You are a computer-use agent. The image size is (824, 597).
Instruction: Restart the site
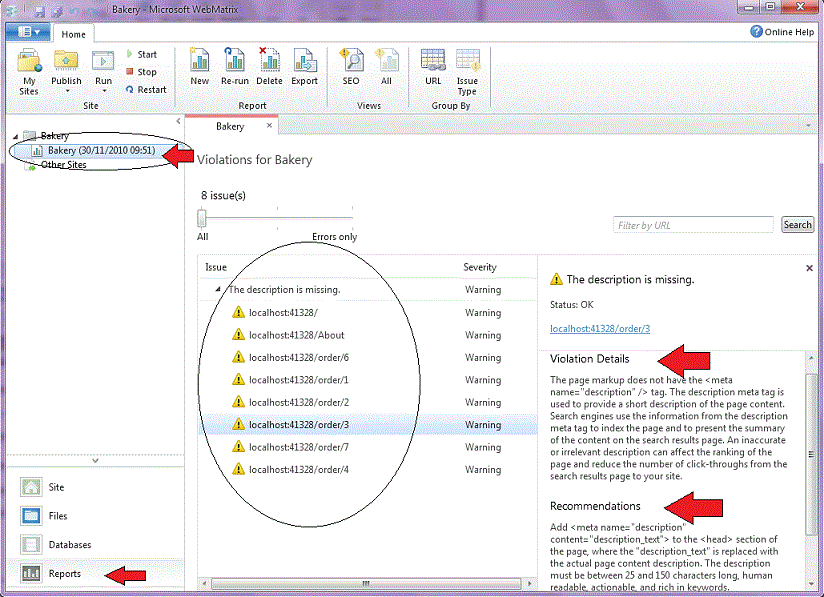tap(146, 90)
